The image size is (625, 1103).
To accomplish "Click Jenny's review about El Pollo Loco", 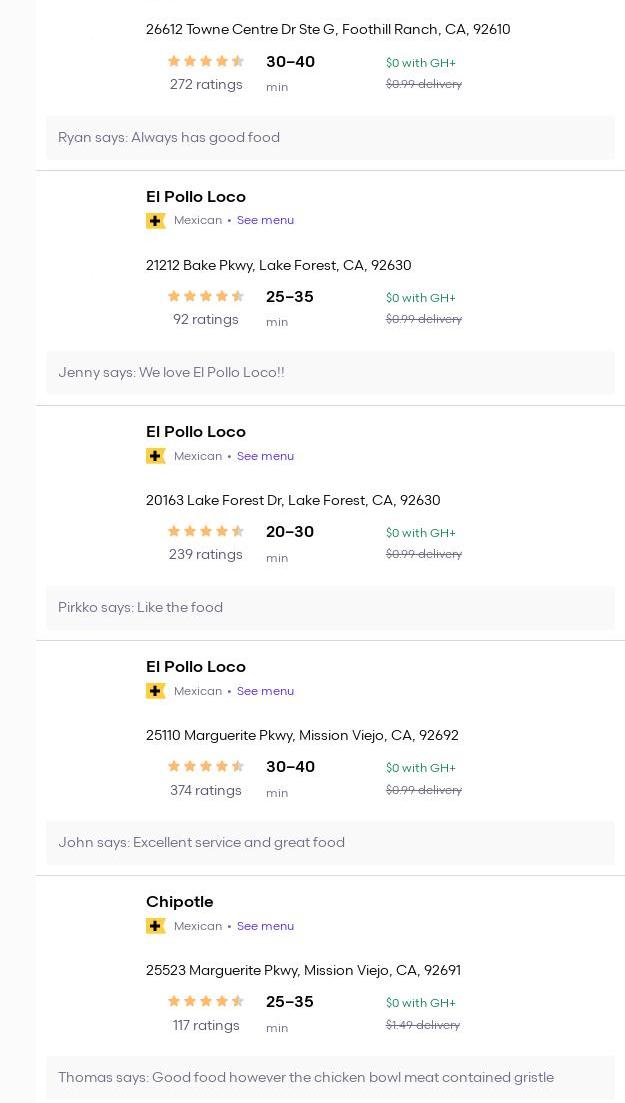I will [171, 373].
